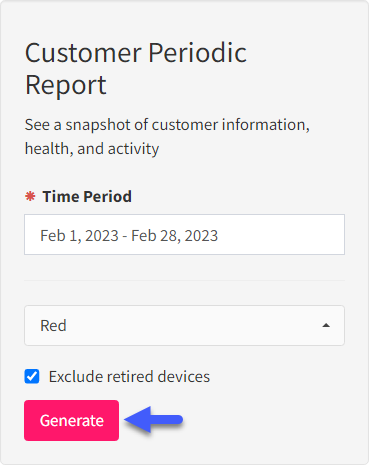The height and width of the screenshot is (465, 369).
Task: Click the horizontal divider below Time Period
Action: coord(184,280)
